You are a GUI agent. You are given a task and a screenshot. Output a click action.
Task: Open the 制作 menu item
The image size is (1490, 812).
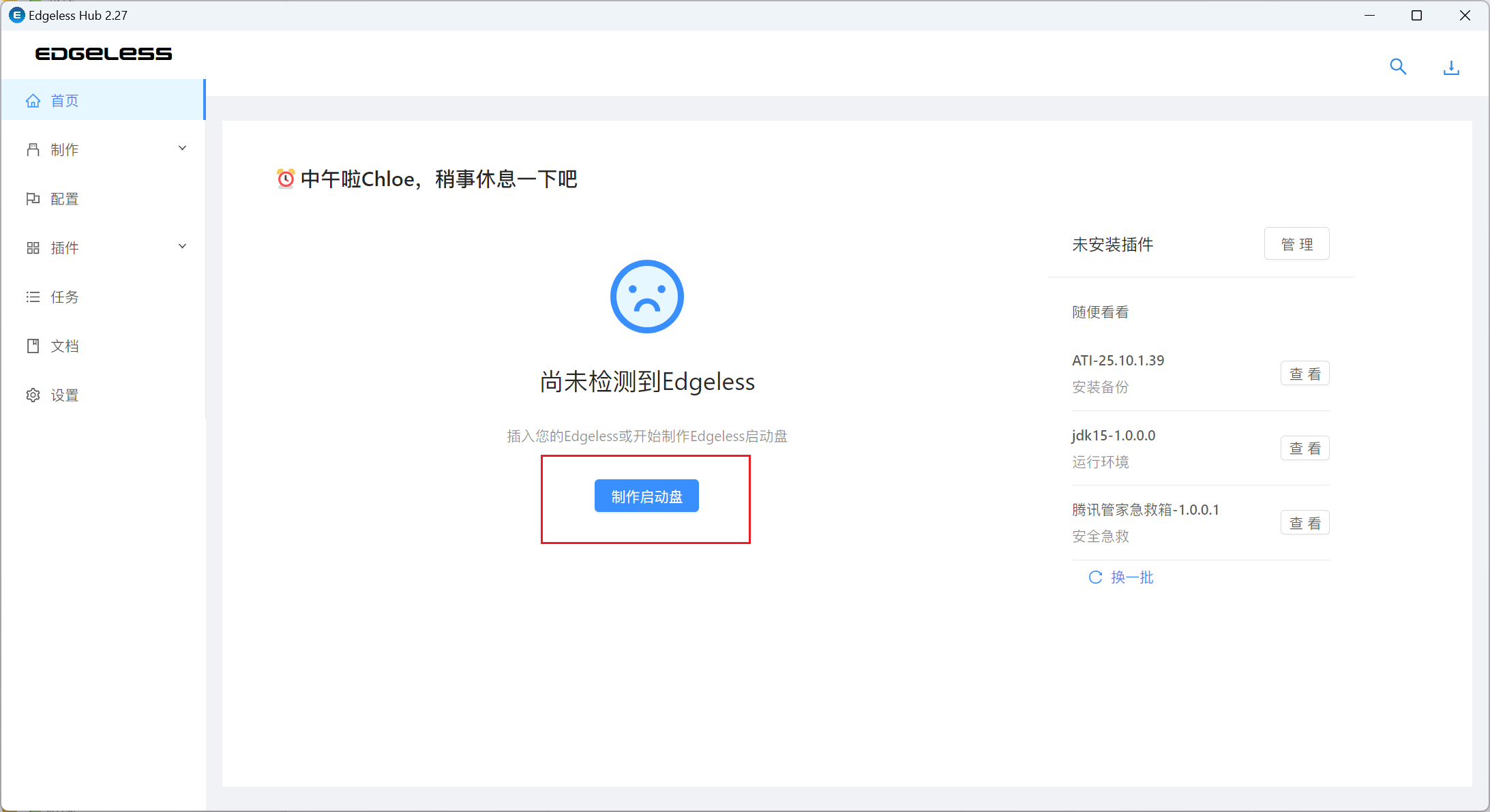[x=102, y=149]
